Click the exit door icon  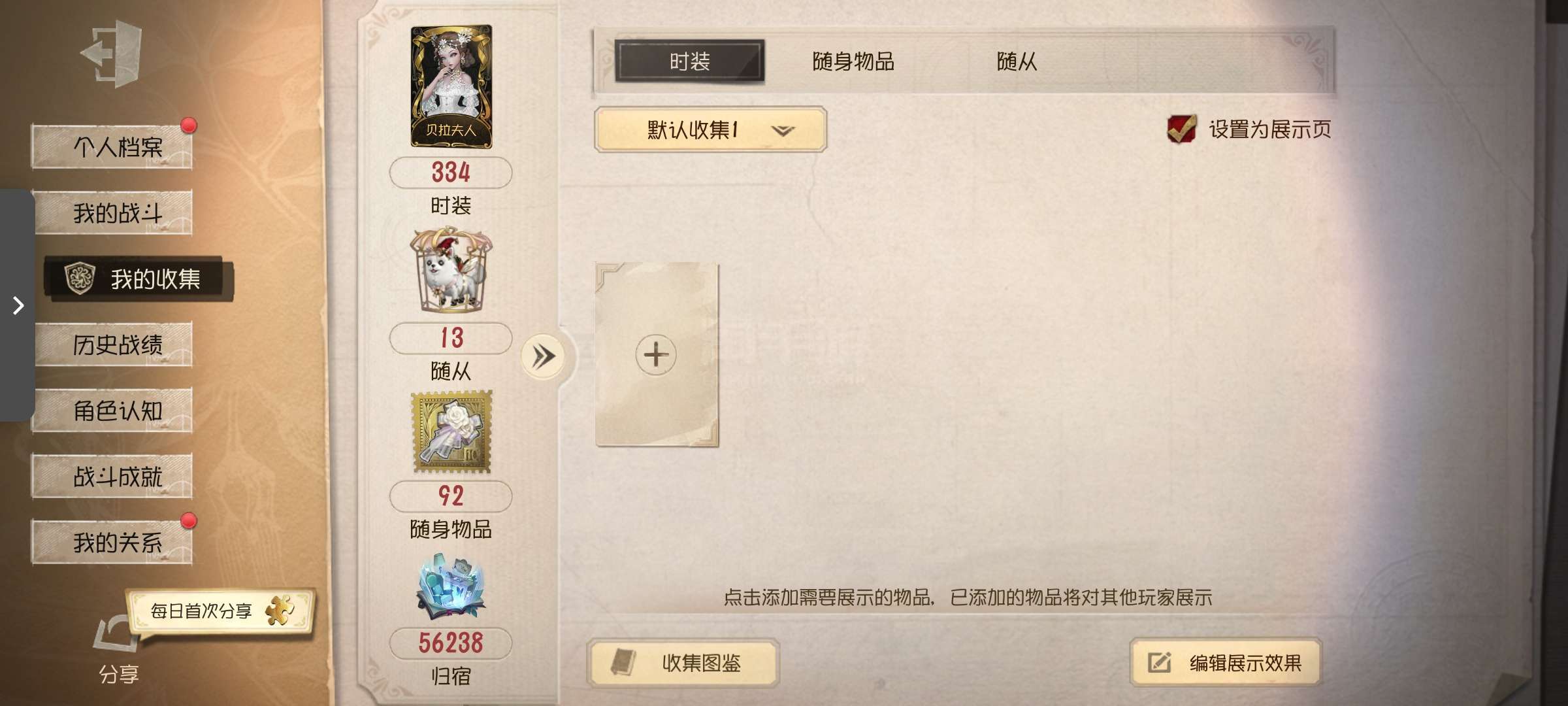coord(112,54)
